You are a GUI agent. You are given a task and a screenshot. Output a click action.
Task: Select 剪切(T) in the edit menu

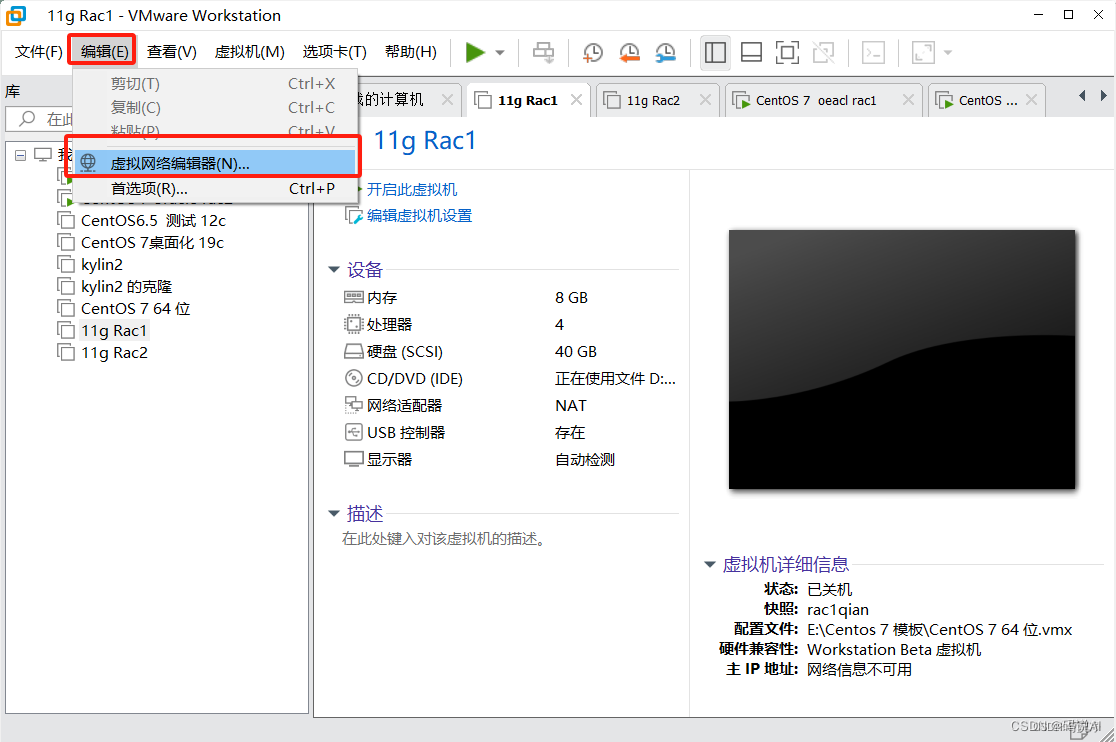click(216, 84)
